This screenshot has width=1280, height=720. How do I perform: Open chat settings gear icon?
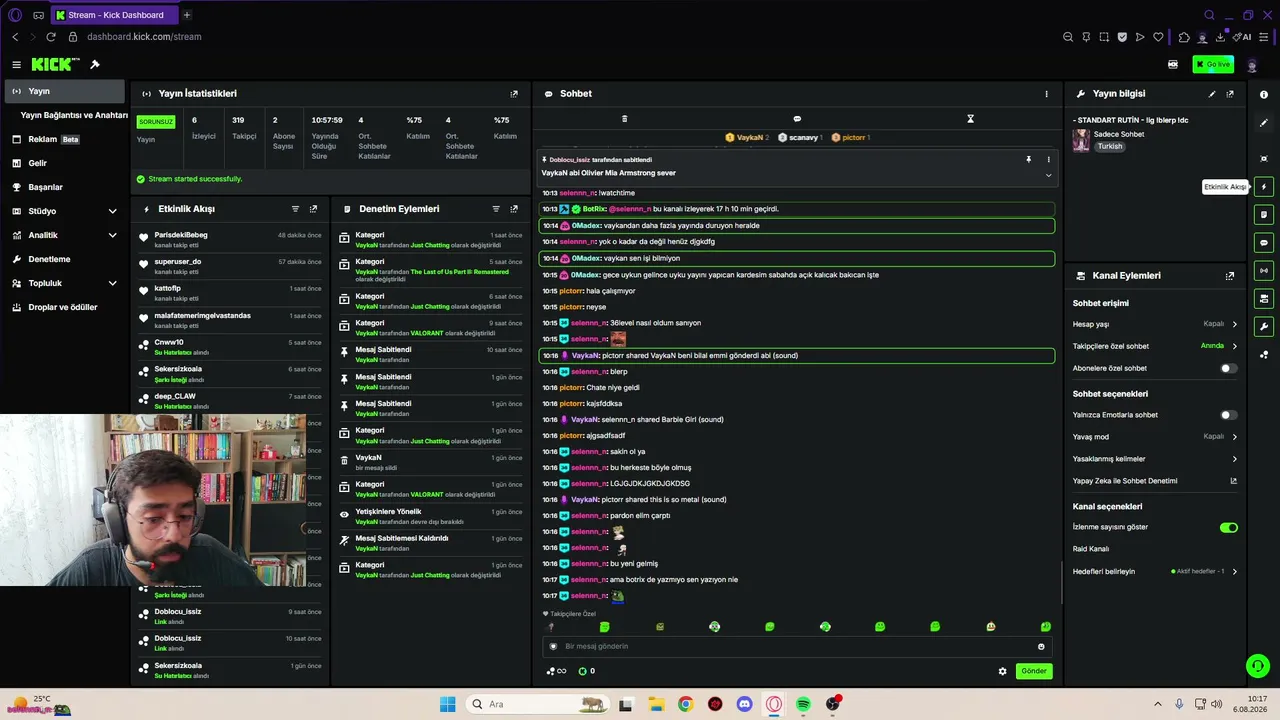[1002, 671]
